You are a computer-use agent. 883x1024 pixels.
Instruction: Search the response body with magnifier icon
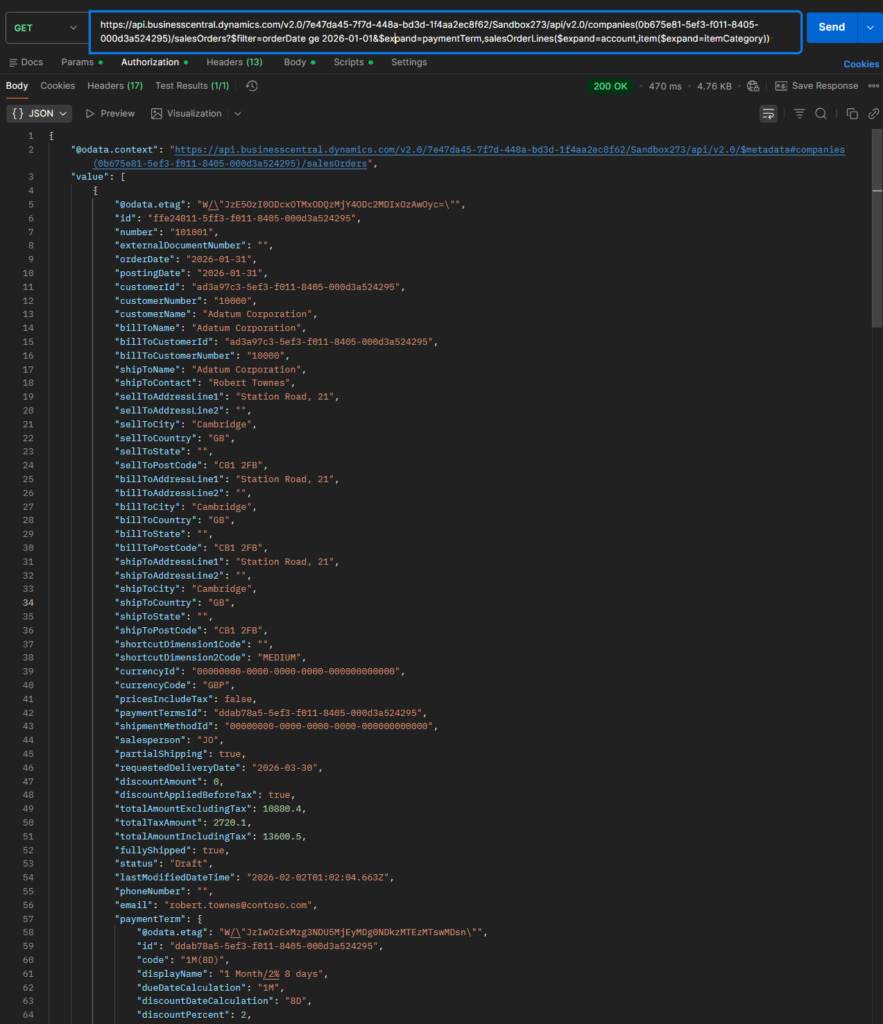coord(821,114)
